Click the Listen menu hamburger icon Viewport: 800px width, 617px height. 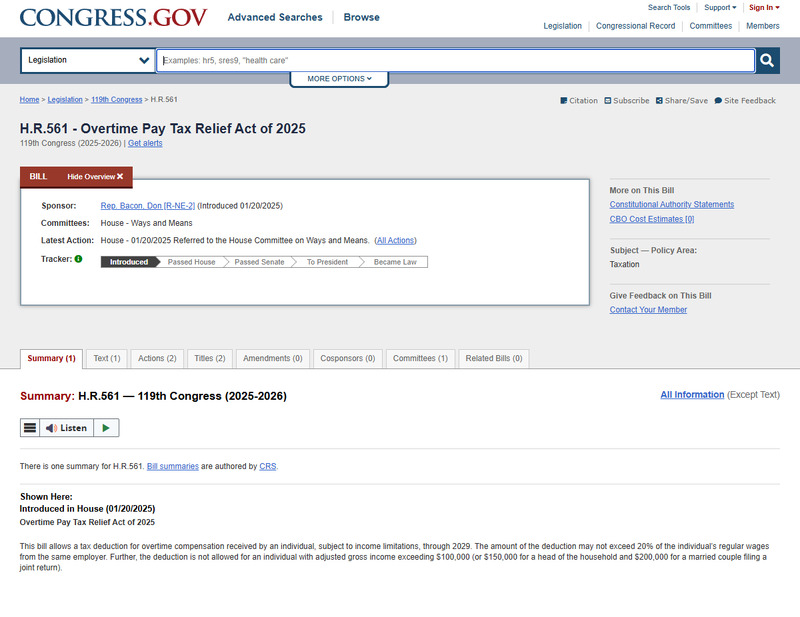[30, 428]
